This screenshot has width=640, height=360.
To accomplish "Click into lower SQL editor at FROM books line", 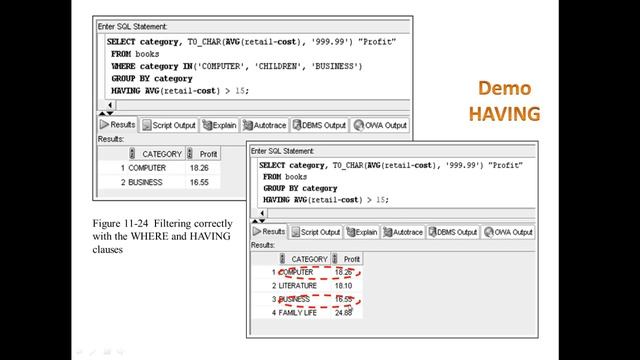I will click(x=285, y=177).
